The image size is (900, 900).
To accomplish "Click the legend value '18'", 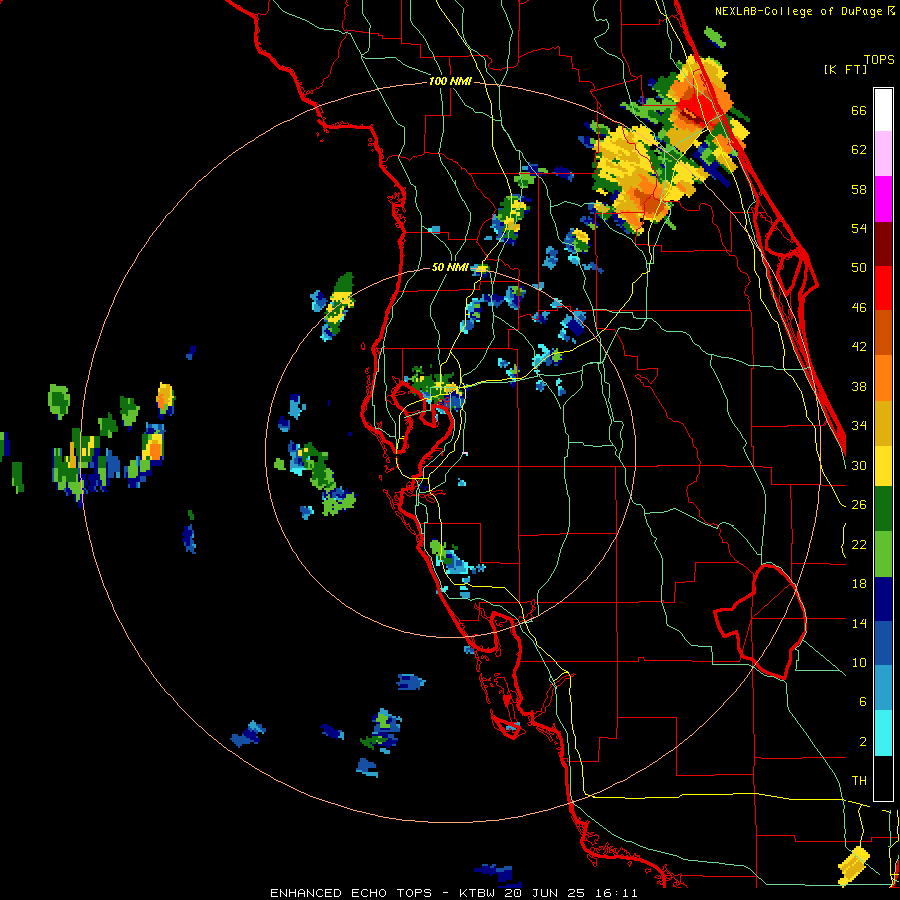I will 859,584.
